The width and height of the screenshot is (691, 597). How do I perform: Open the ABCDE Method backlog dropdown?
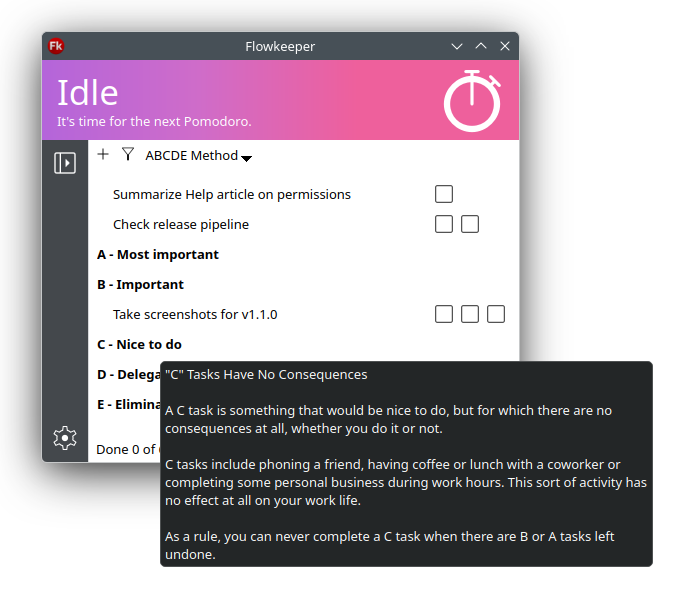pyautogui.click(x=198, y=156)
